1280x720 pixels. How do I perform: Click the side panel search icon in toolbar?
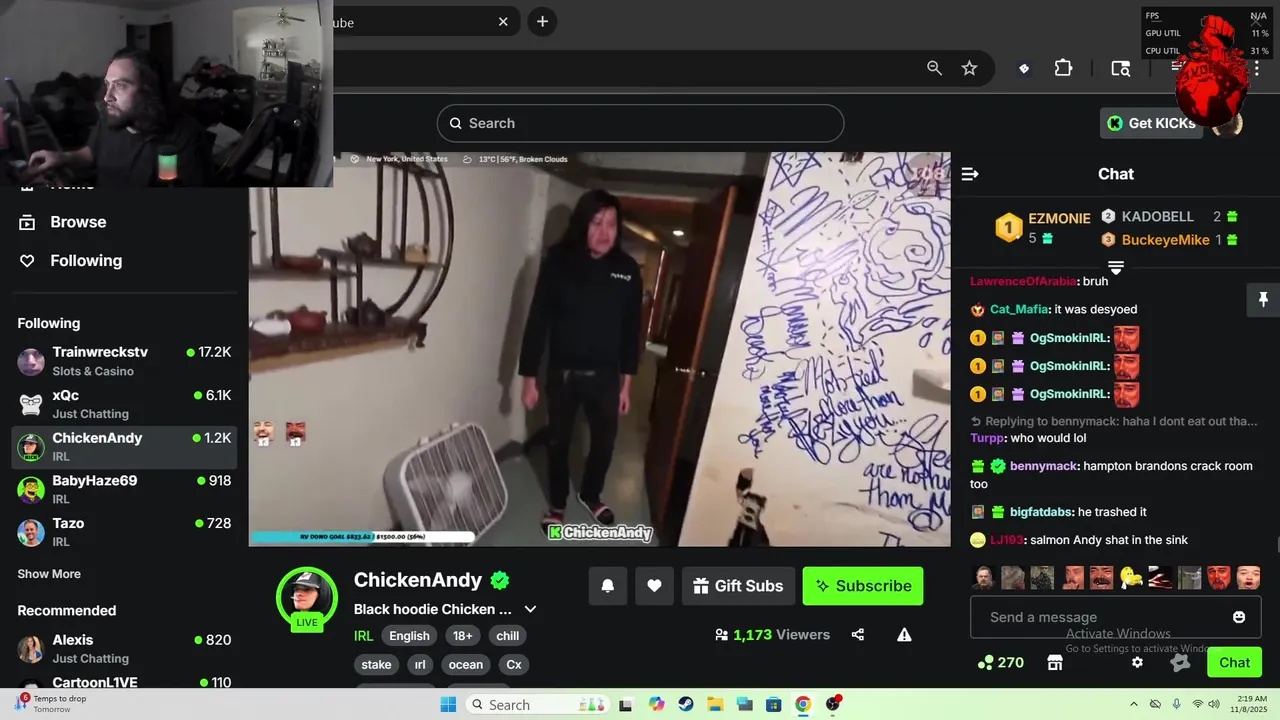1121,68
